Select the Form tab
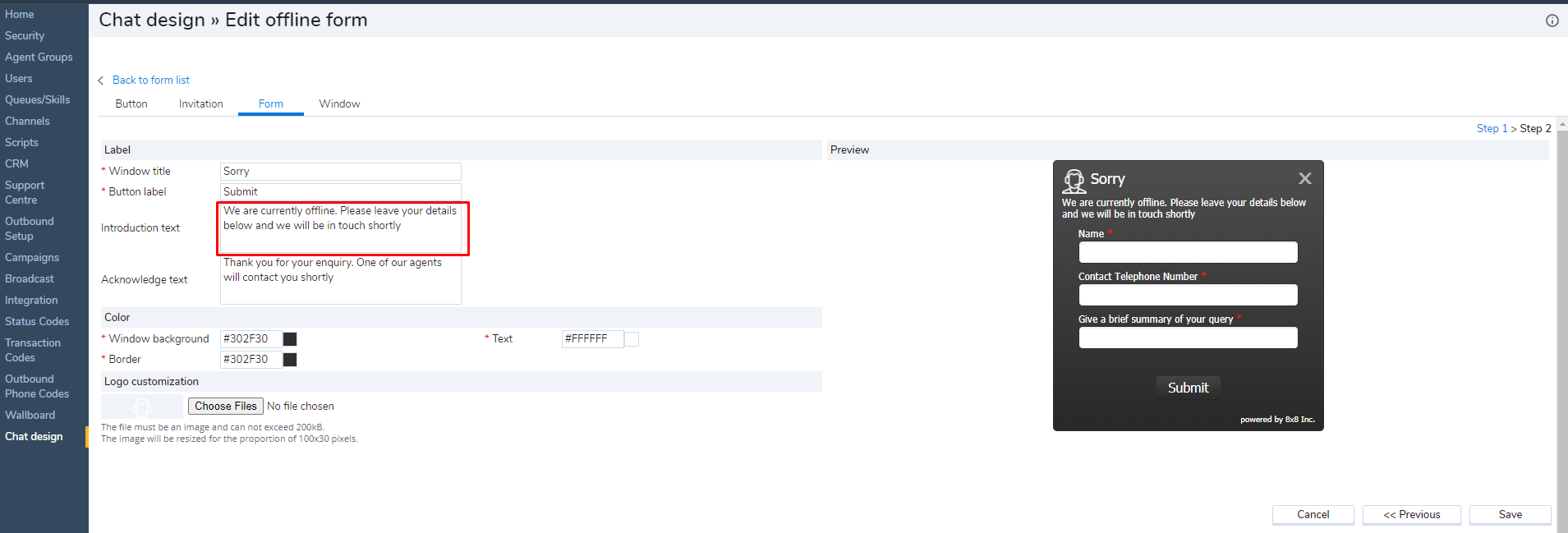The height and width of the screenshot is (533, 1568). 271,104
